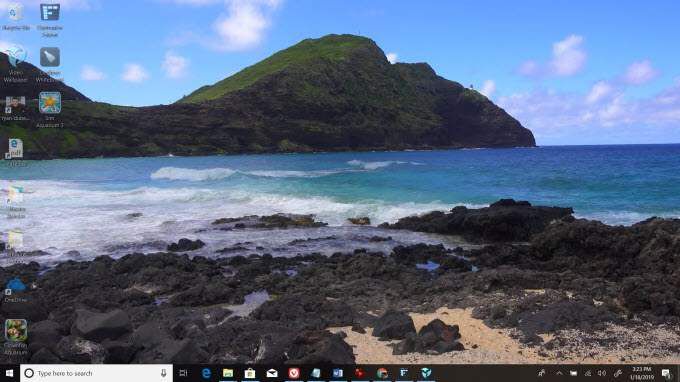
Task: Open the desktop shortcut with a person's photo thumbnail
Action: pyautogui.click(x=16, y=108)
